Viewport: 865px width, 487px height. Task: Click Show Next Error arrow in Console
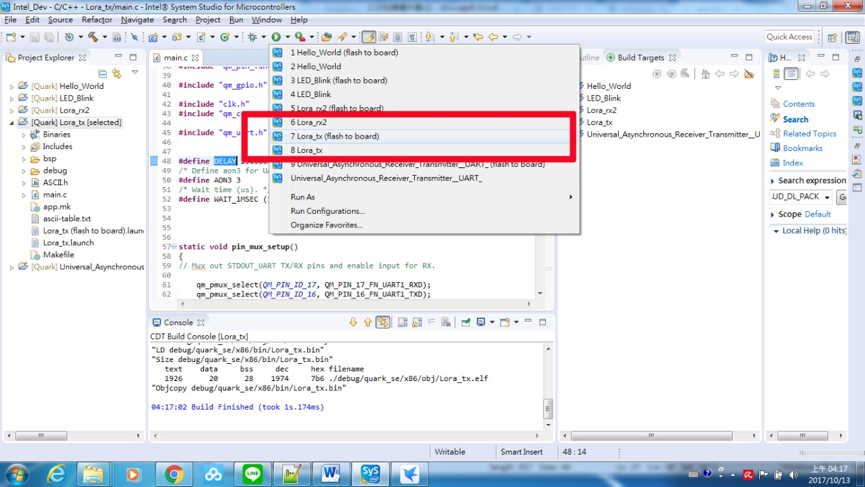click(353, 322)
